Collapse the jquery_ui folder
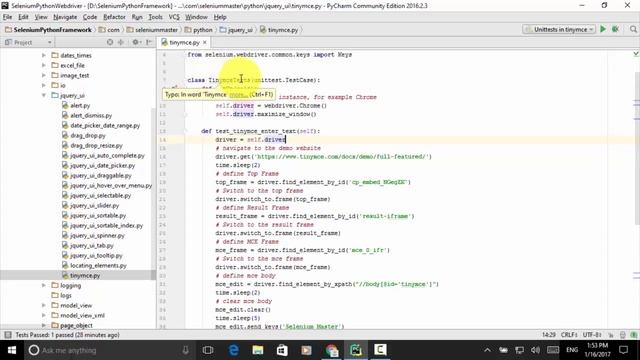Image resolution: width=640 pixels, height=360 pixels. coord(44,95)
